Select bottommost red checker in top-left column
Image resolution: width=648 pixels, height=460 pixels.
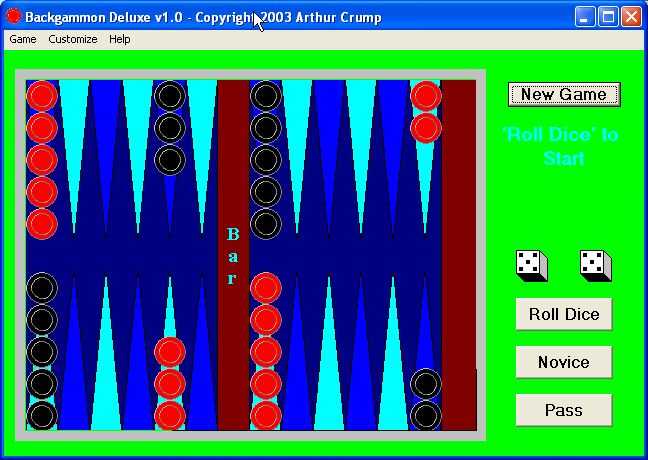42,224
